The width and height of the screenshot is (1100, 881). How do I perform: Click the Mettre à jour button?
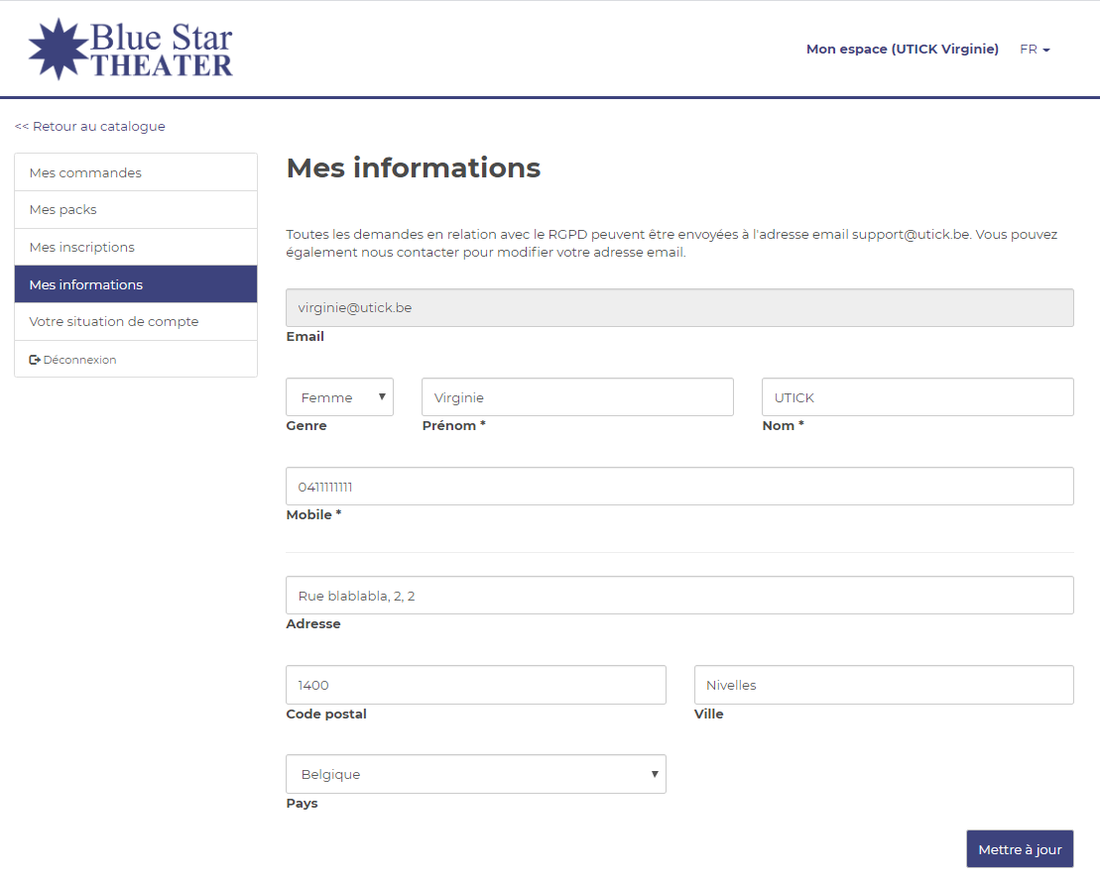coord(1019,849)
